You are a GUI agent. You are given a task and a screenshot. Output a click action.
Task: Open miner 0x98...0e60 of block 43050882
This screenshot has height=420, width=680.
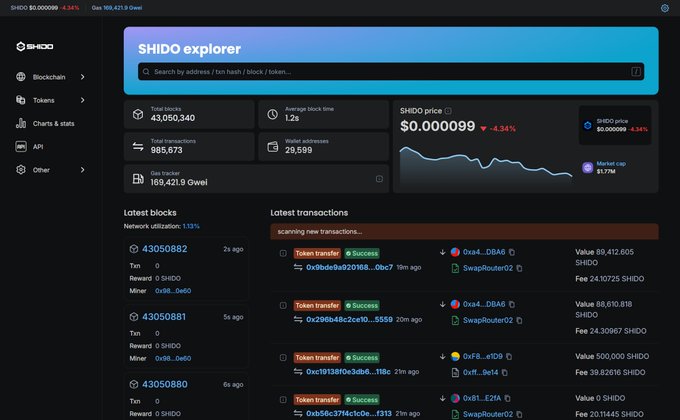tap(173, 291)
